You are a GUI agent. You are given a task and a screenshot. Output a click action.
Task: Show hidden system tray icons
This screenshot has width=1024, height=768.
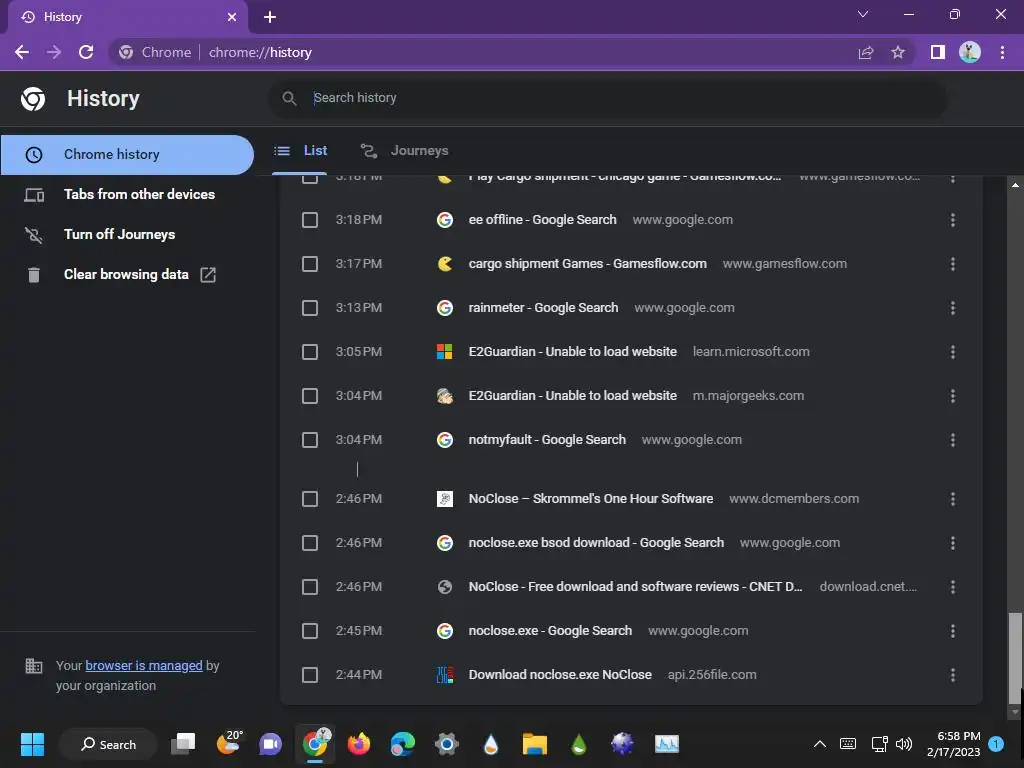click(x=820, y=744)
